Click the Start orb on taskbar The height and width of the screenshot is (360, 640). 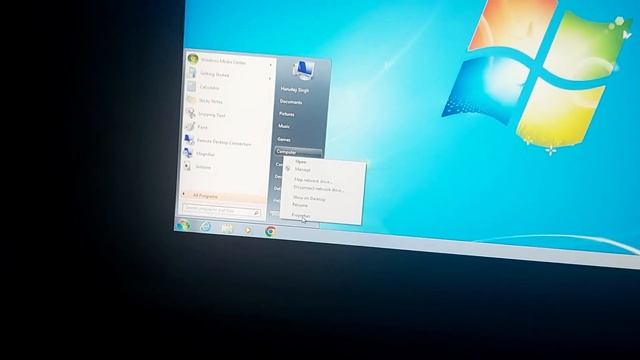[x=184, y=224]
